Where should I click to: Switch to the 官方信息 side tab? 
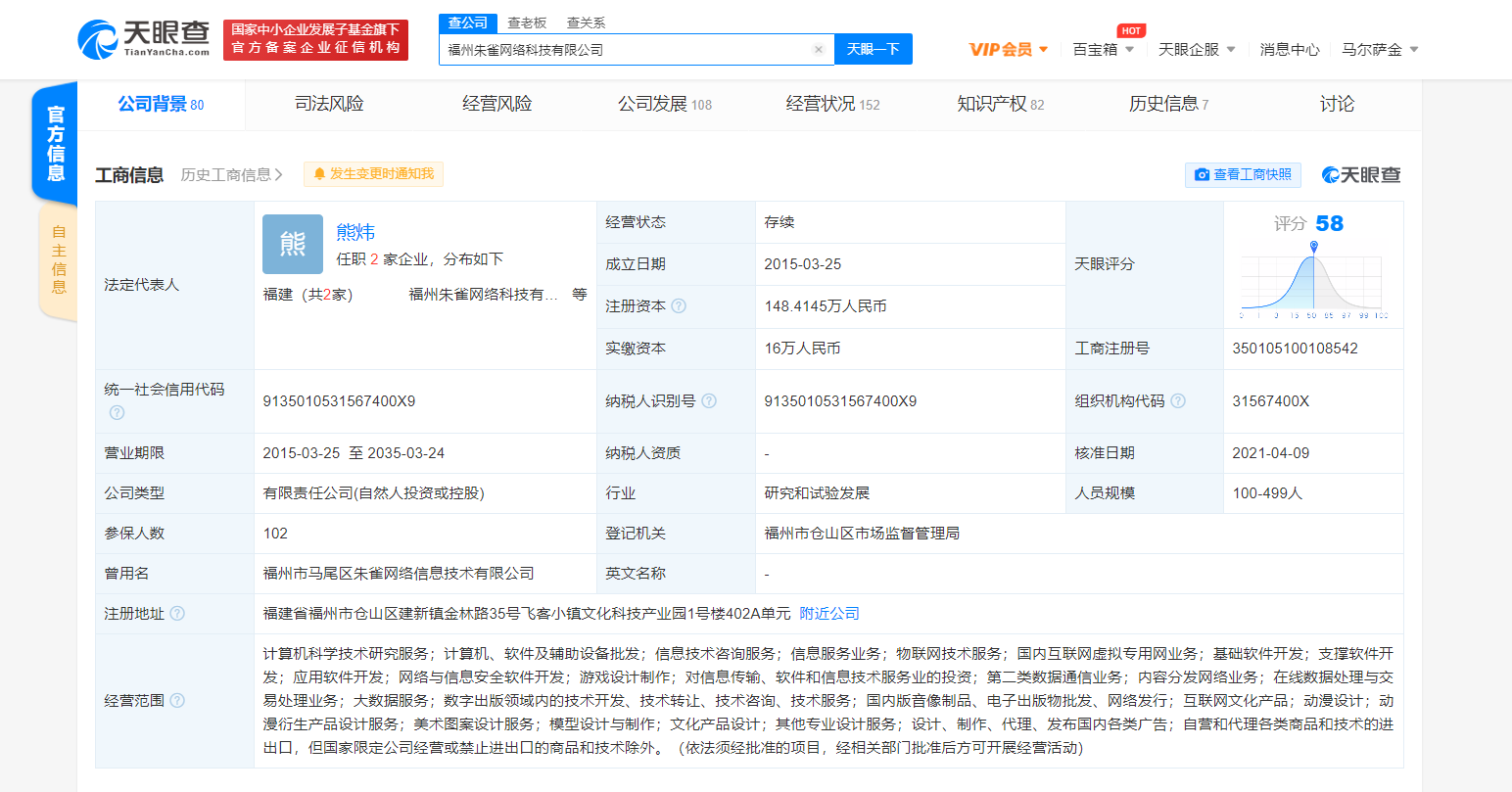(x=56, y=144)
